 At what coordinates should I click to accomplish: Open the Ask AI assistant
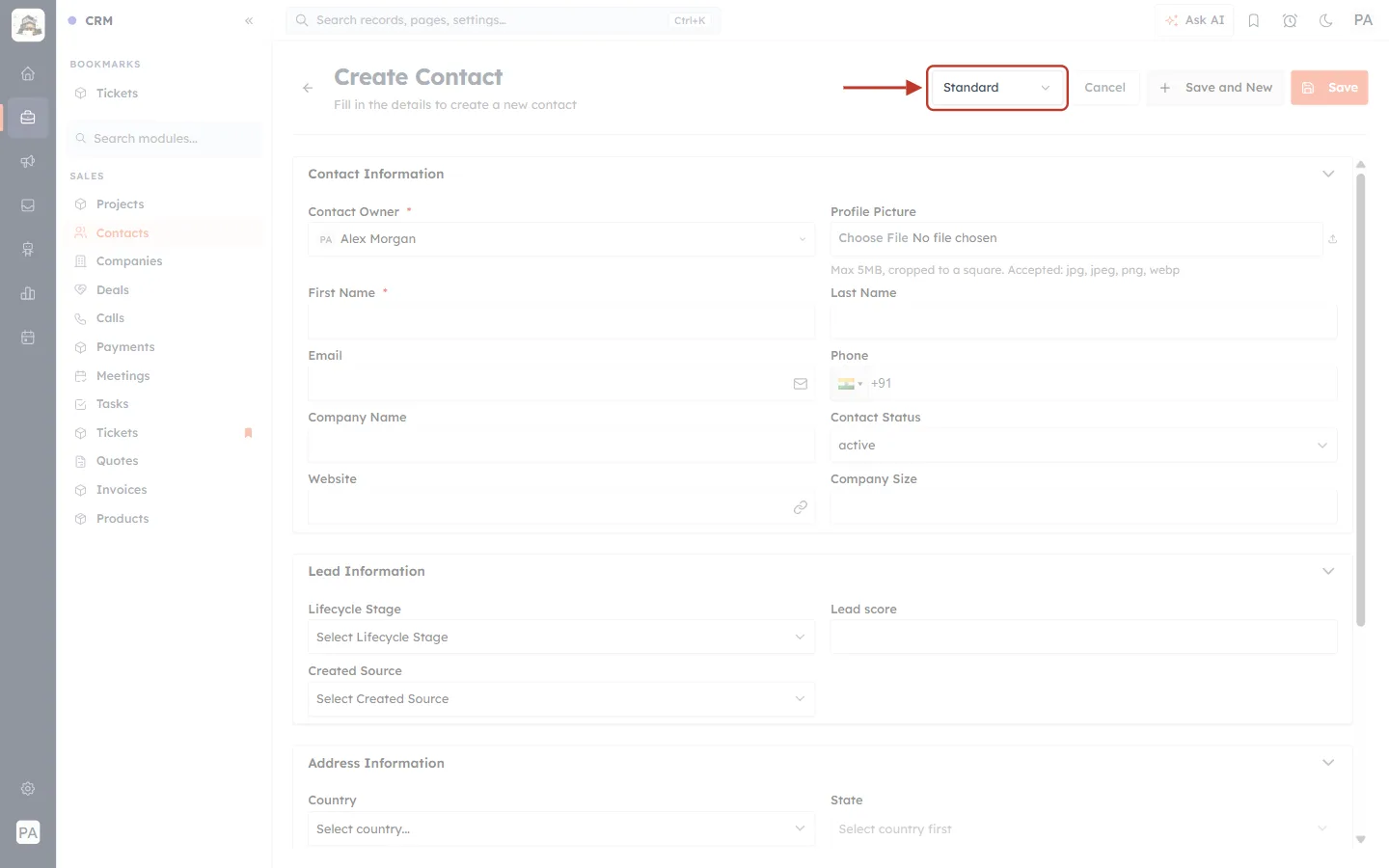click(x=1194, y=20)
